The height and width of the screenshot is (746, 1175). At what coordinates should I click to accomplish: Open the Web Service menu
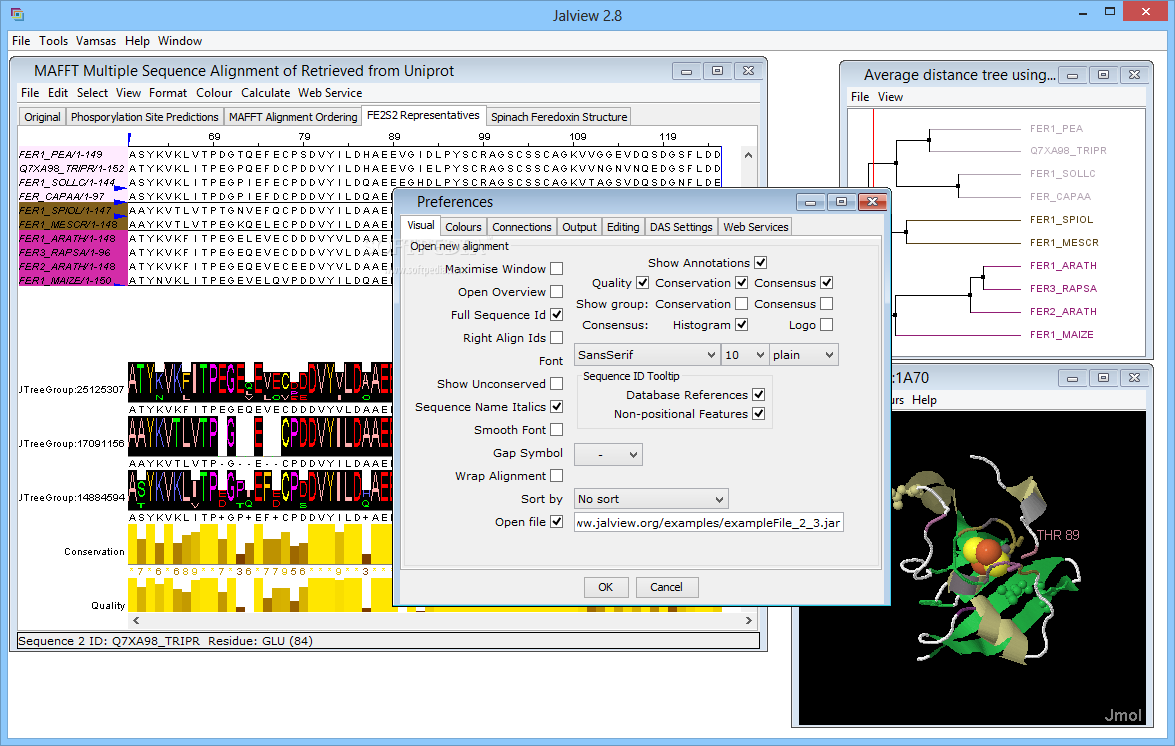coord(330,93)
